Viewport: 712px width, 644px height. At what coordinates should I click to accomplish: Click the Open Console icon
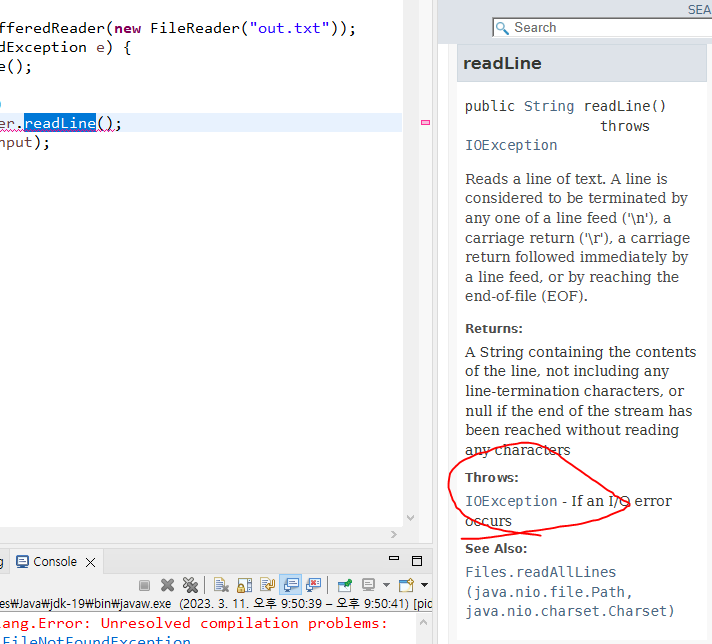(x=406, y=585)
